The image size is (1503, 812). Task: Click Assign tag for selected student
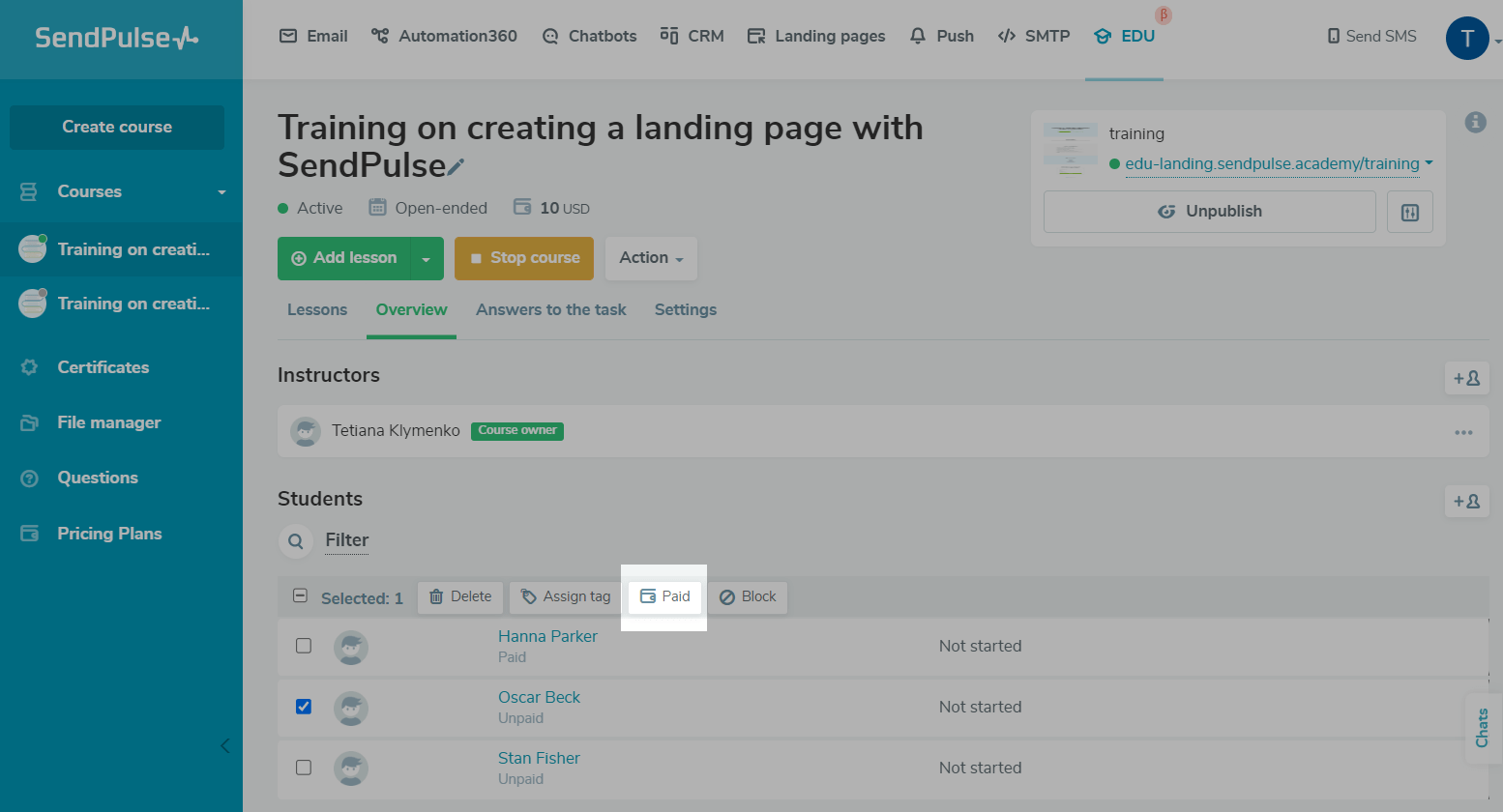point(565,597)
